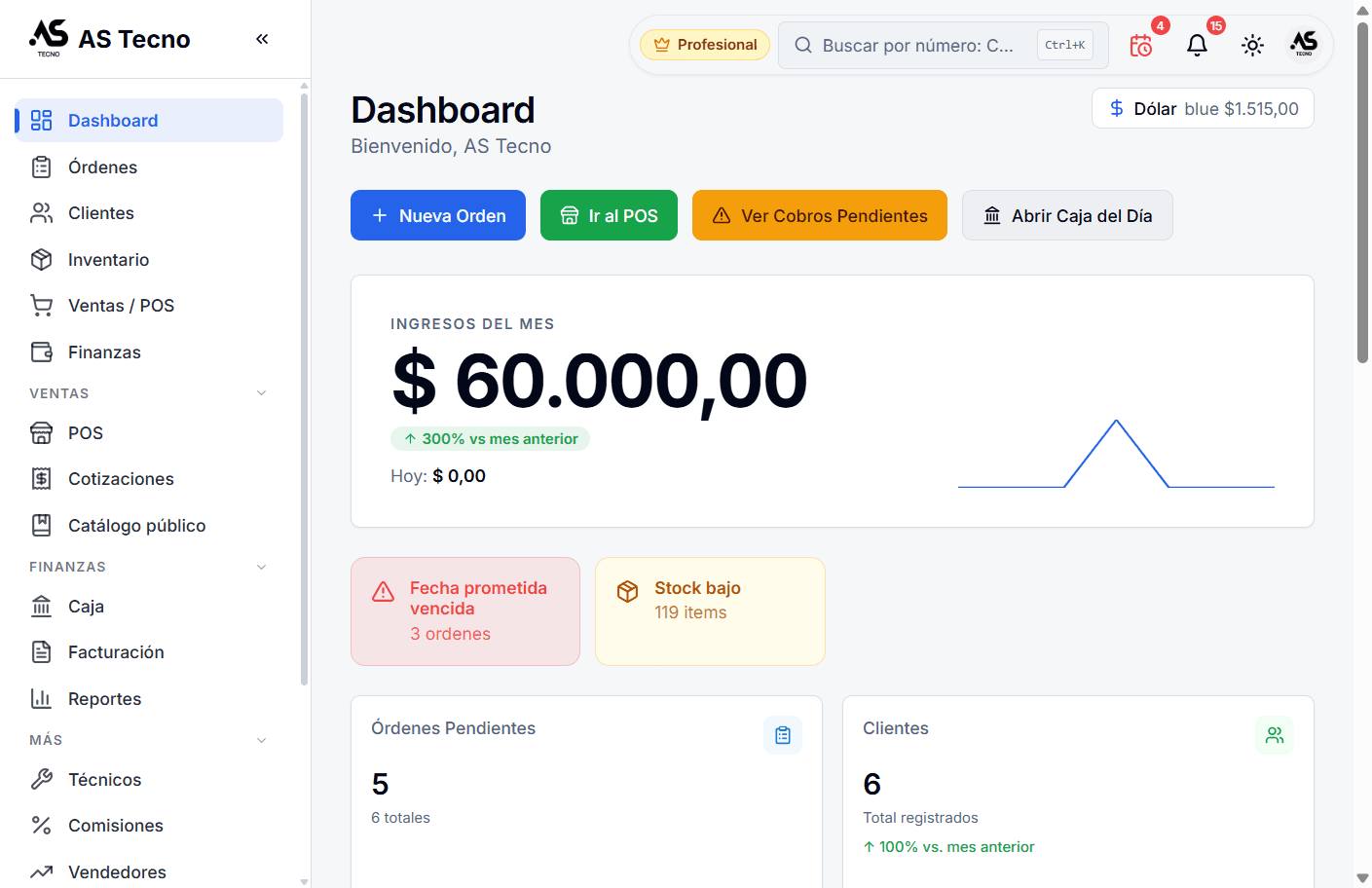Click the dollar sign icon next to Dólar

tap(1117, 108)
